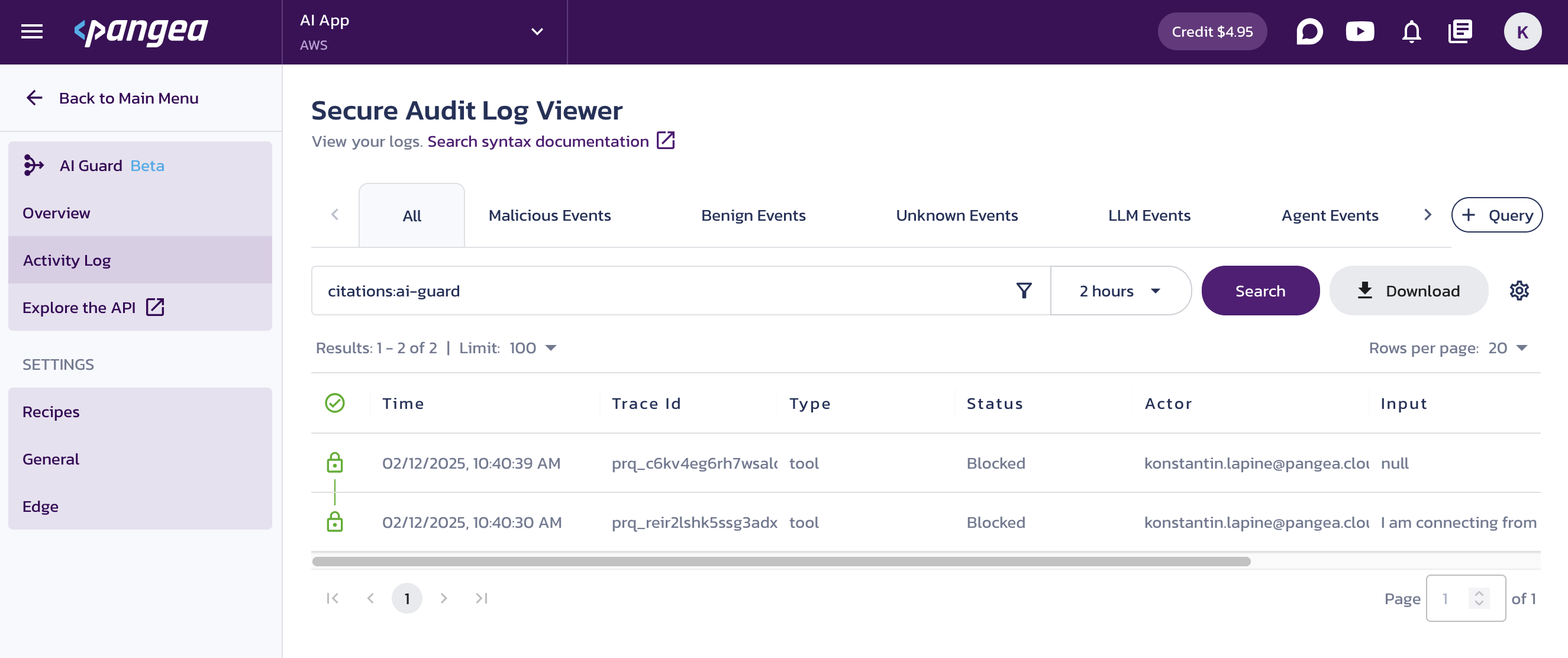Click the AI Guard service icon
Image resolution: width=1568 pixels, height=658 pixels.
34,165
